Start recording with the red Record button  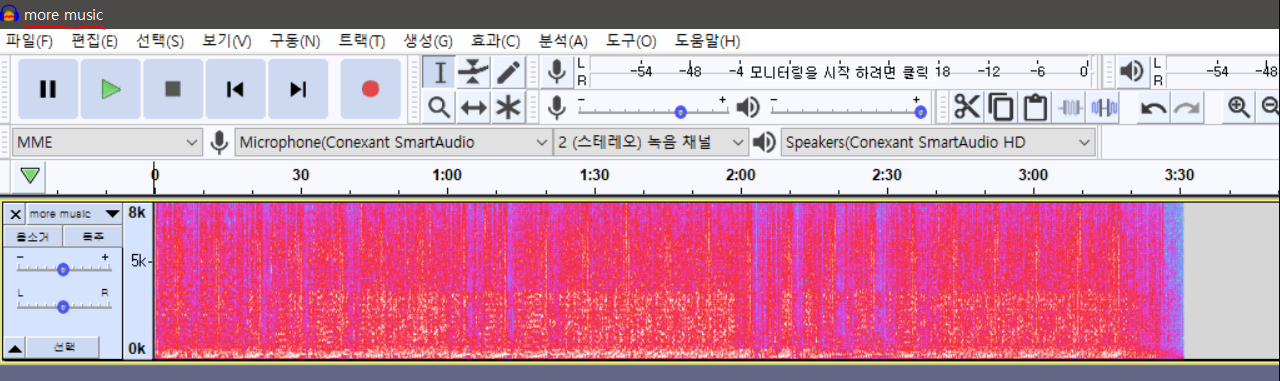[x=370, y=89]
